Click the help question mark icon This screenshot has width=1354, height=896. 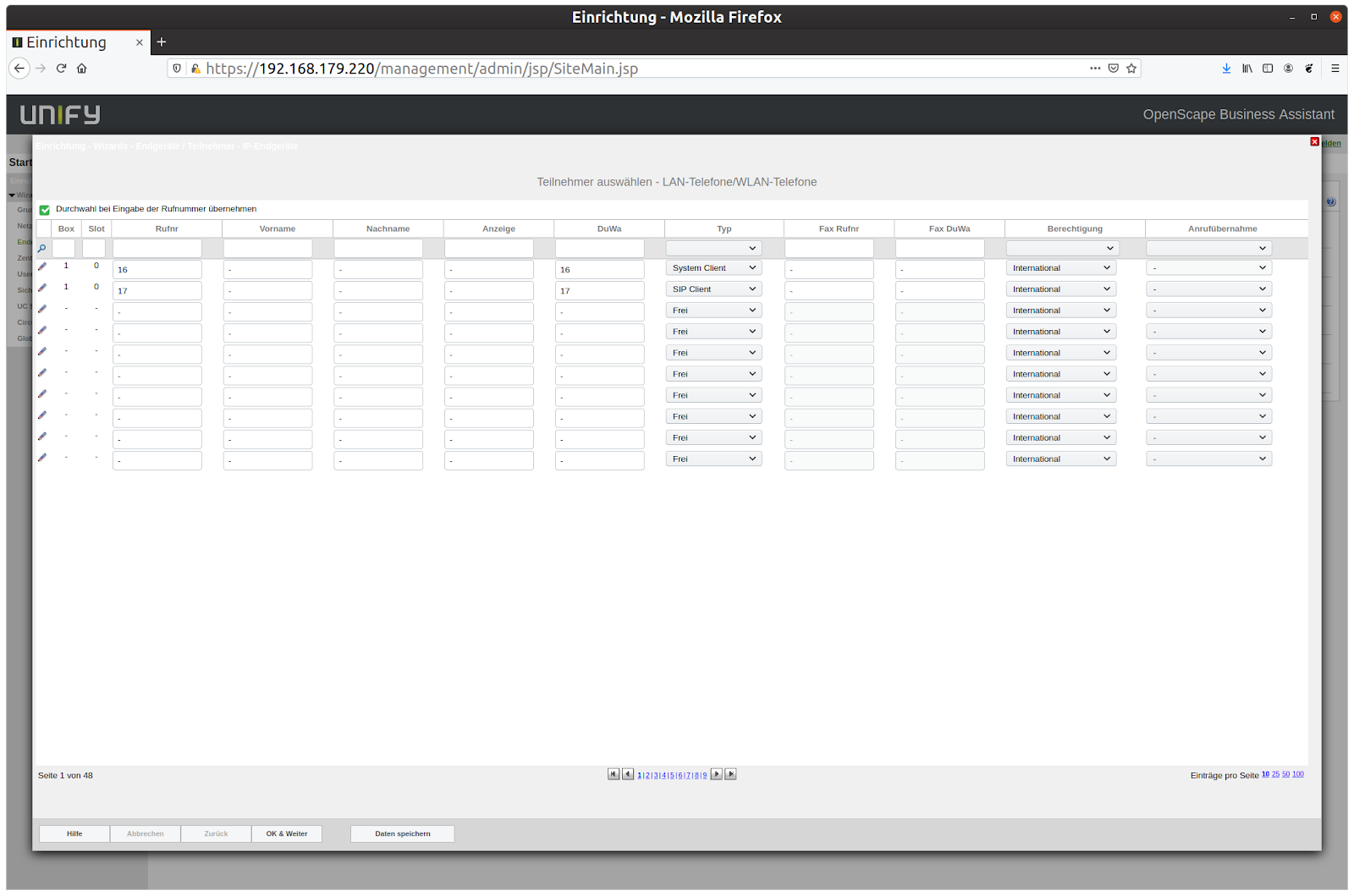coord(1330,201)
